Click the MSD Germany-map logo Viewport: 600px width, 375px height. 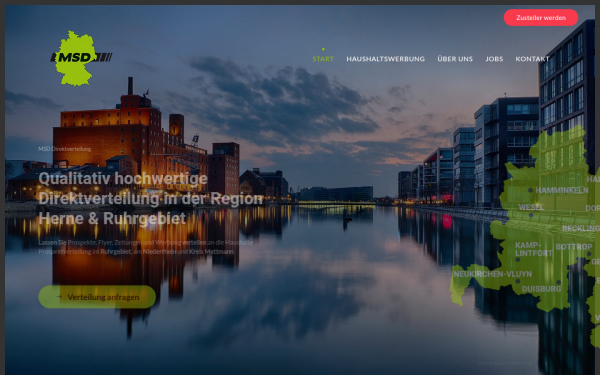tap(81, 58)
